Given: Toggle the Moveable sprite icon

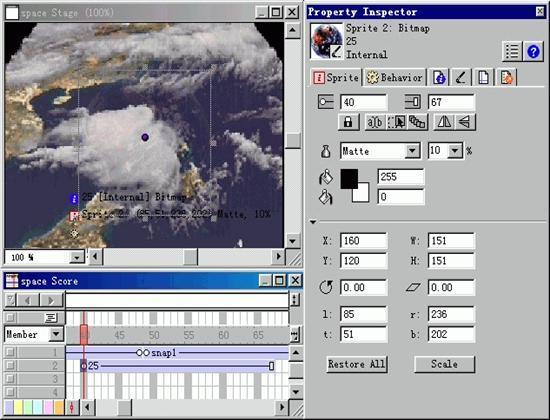Looking at the screenshot, I should click(396, 122).
